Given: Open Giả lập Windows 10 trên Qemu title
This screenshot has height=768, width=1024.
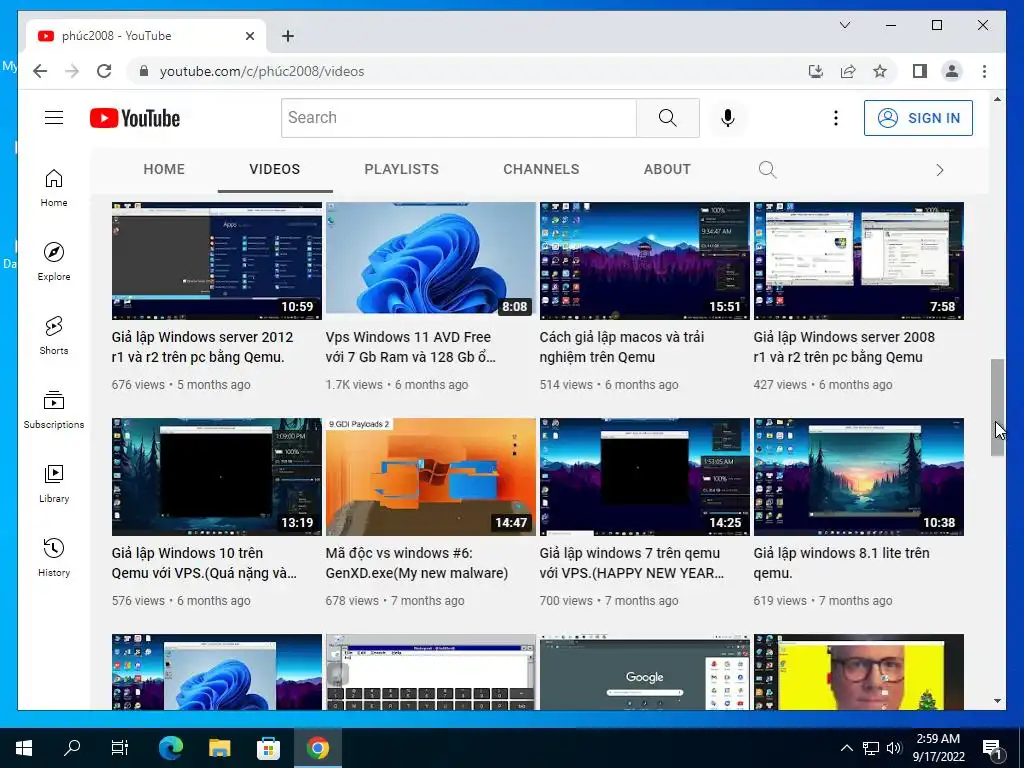Looking at the screenshot, I should tap(204, 563).
